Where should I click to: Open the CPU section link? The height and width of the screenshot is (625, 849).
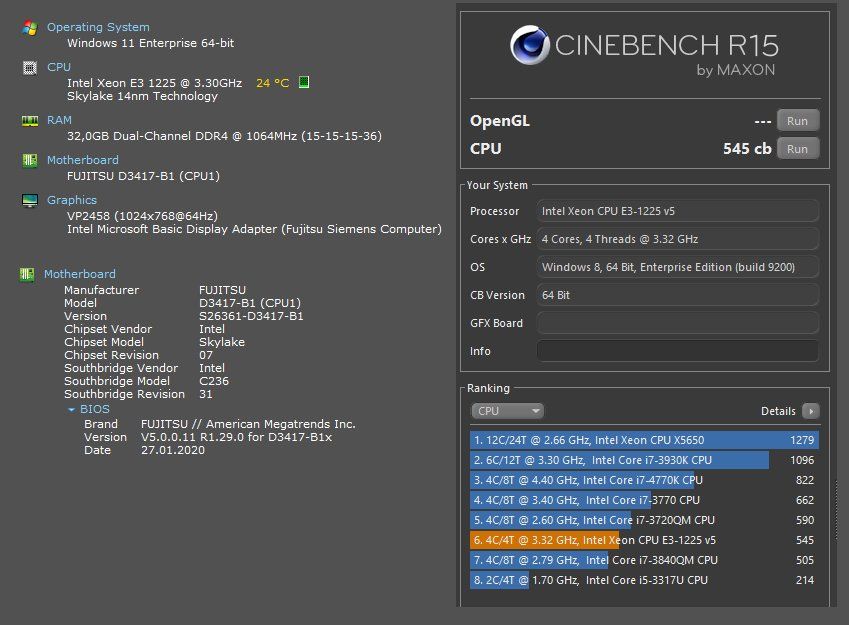coord(58,67)
